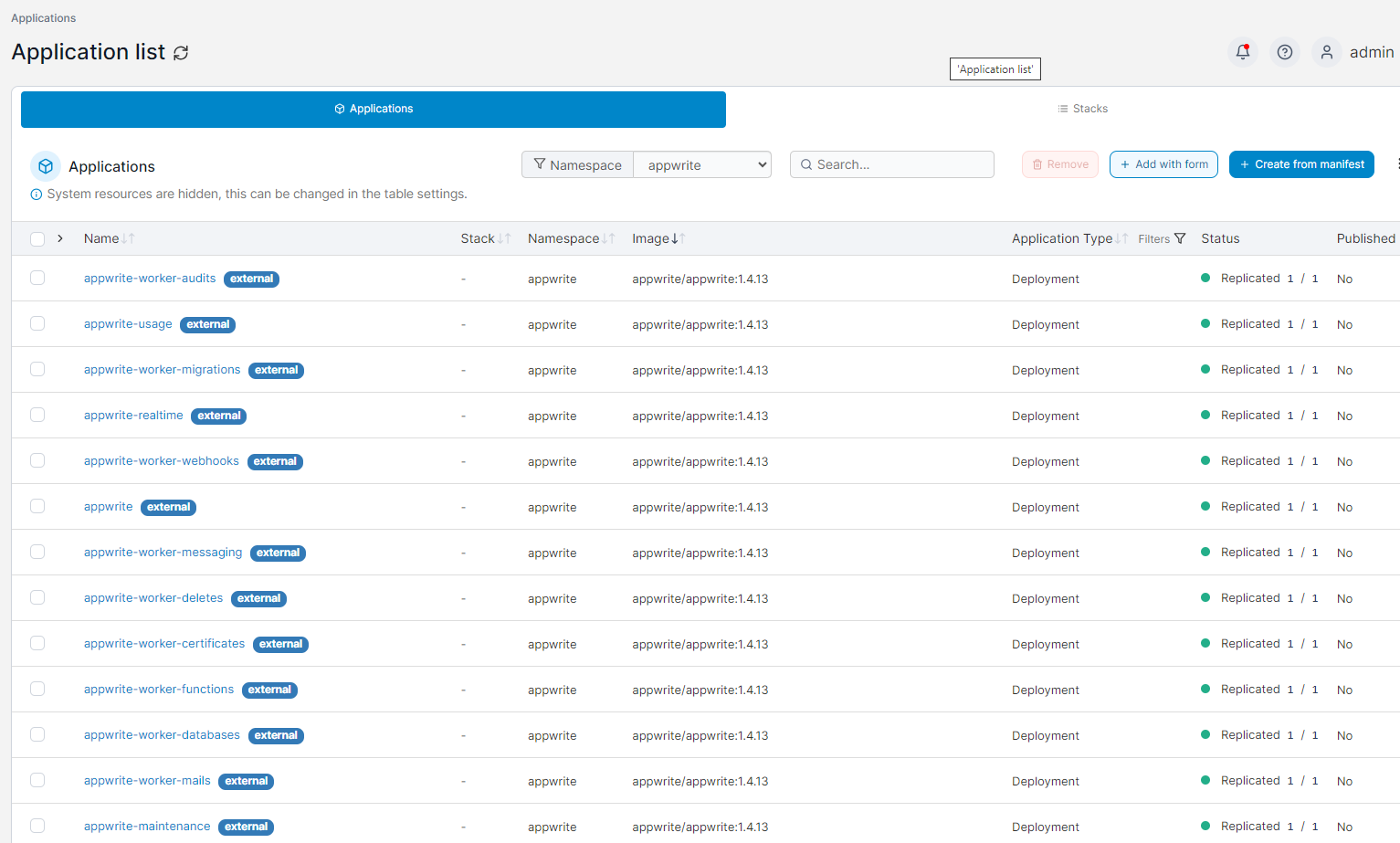Click the Applications cube icon in header
The width and height of the screenshot is (1400, 843).
click(x=46, y=166)
